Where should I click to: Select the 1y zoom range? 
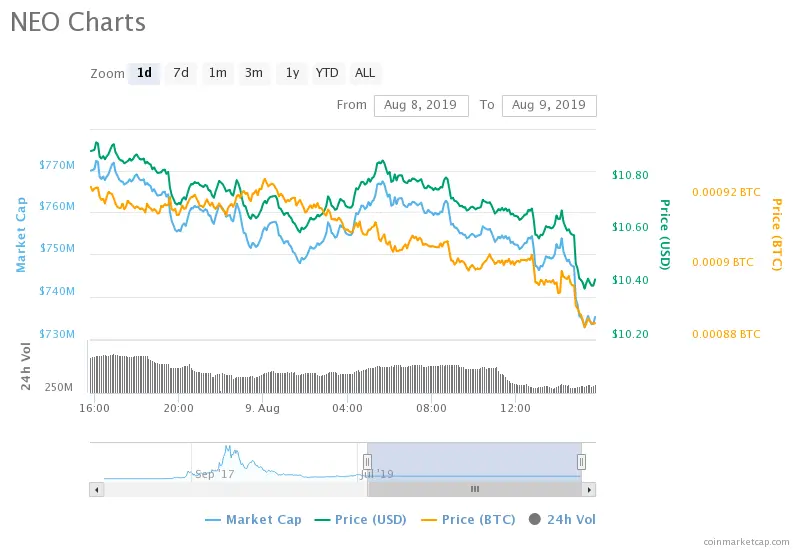[292, 73]
